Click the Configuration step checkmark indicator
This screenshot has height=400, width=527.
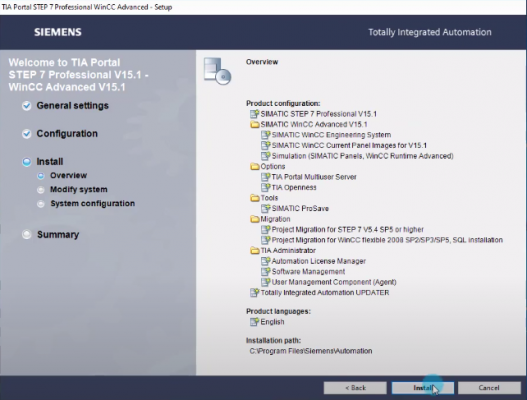[x=27, y=134]
